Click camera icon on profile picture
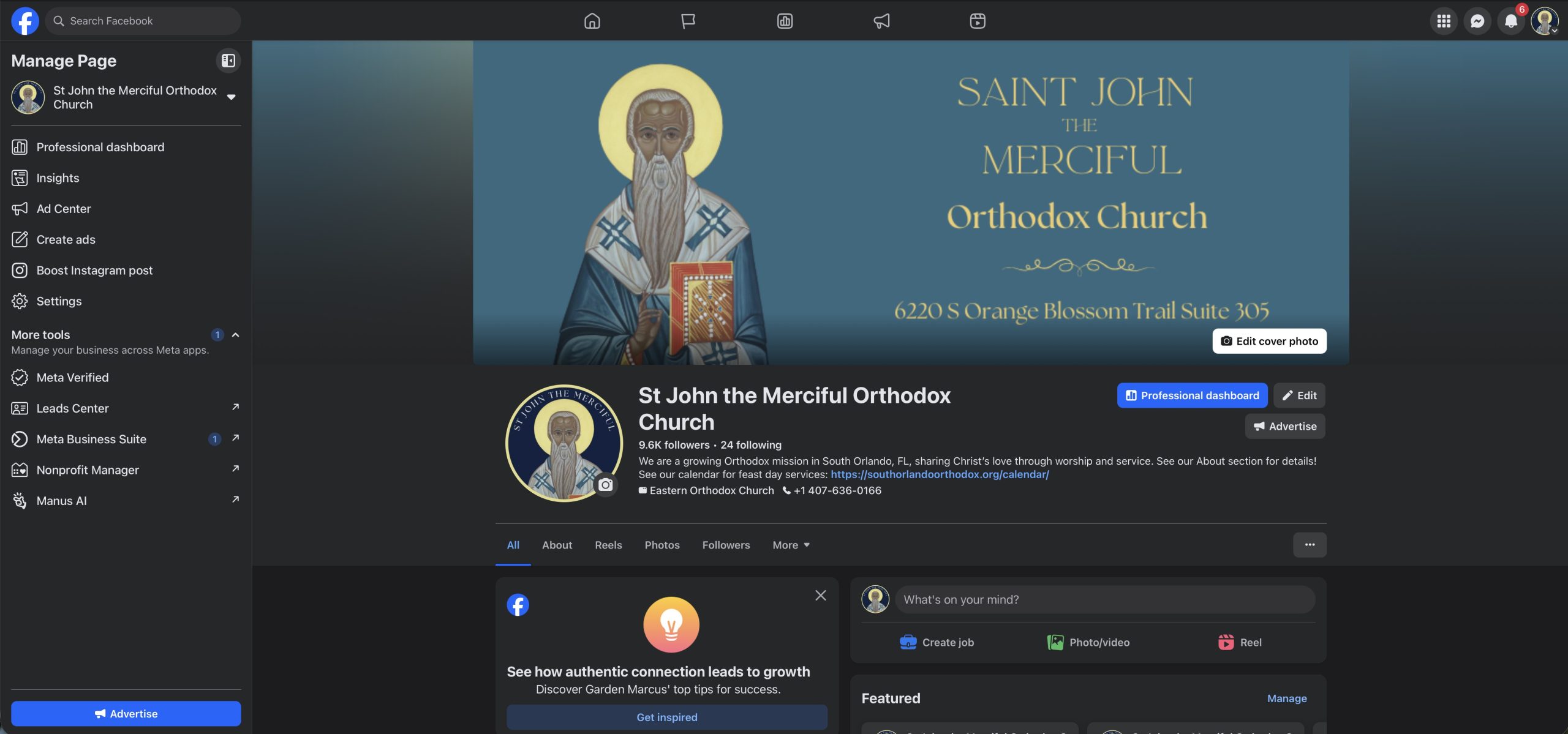The width and height of the screenshot is (1568, 734). pos(605,485)
